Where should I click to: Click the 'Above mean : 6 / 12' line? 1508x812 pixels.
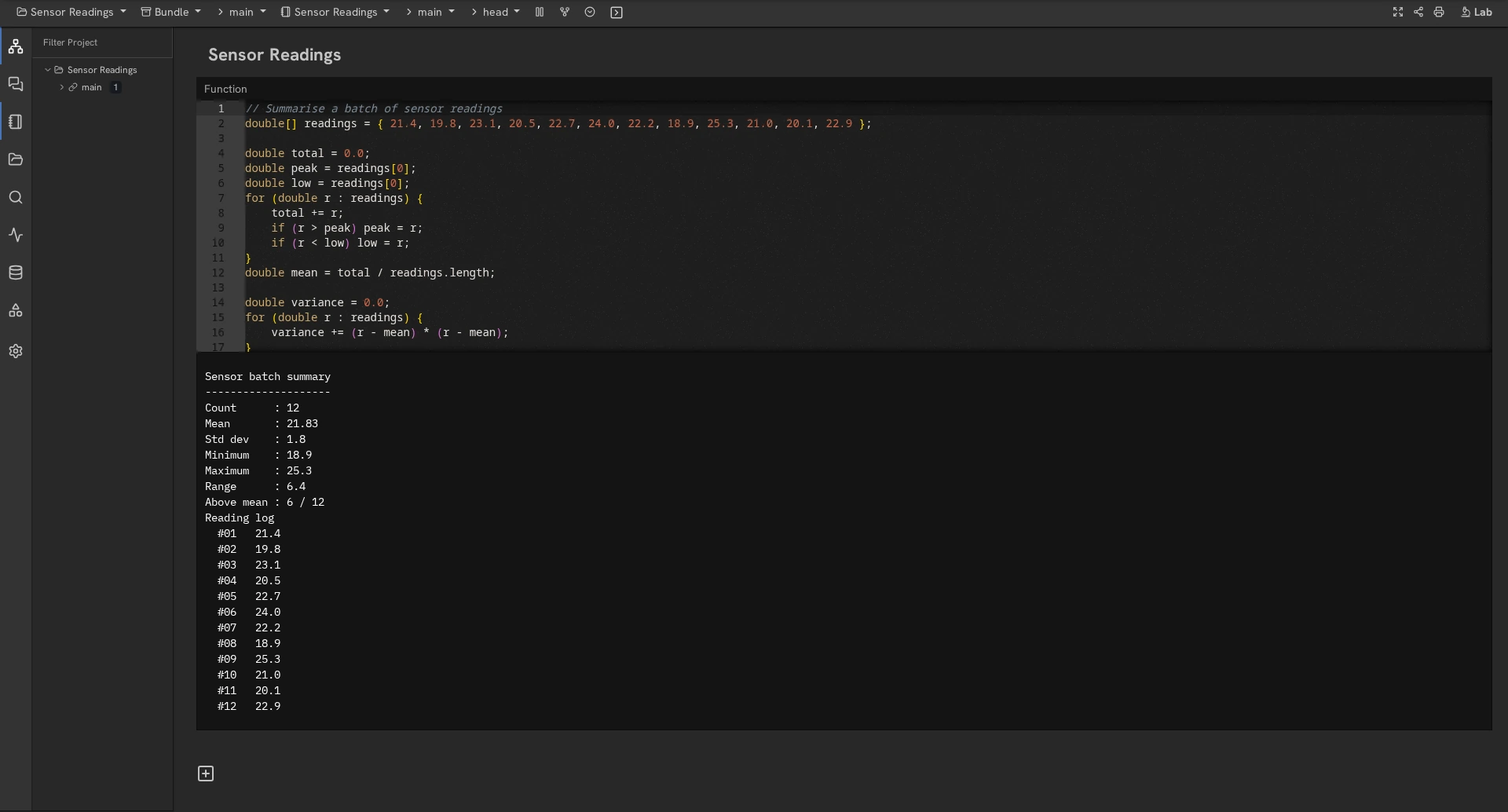tap(265, 503)
